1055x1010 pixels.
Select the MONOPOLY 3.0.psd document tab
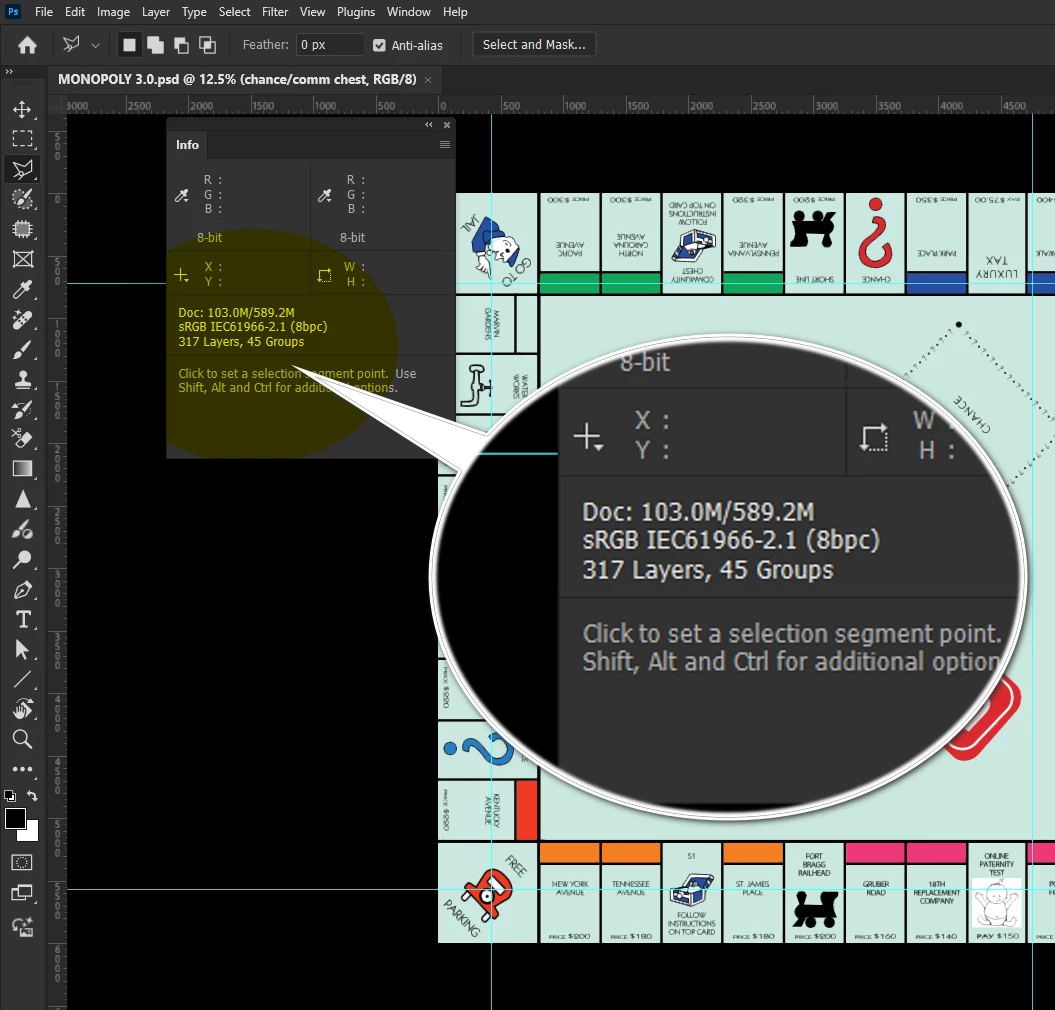pyautogui.click(x=238, y=79)
